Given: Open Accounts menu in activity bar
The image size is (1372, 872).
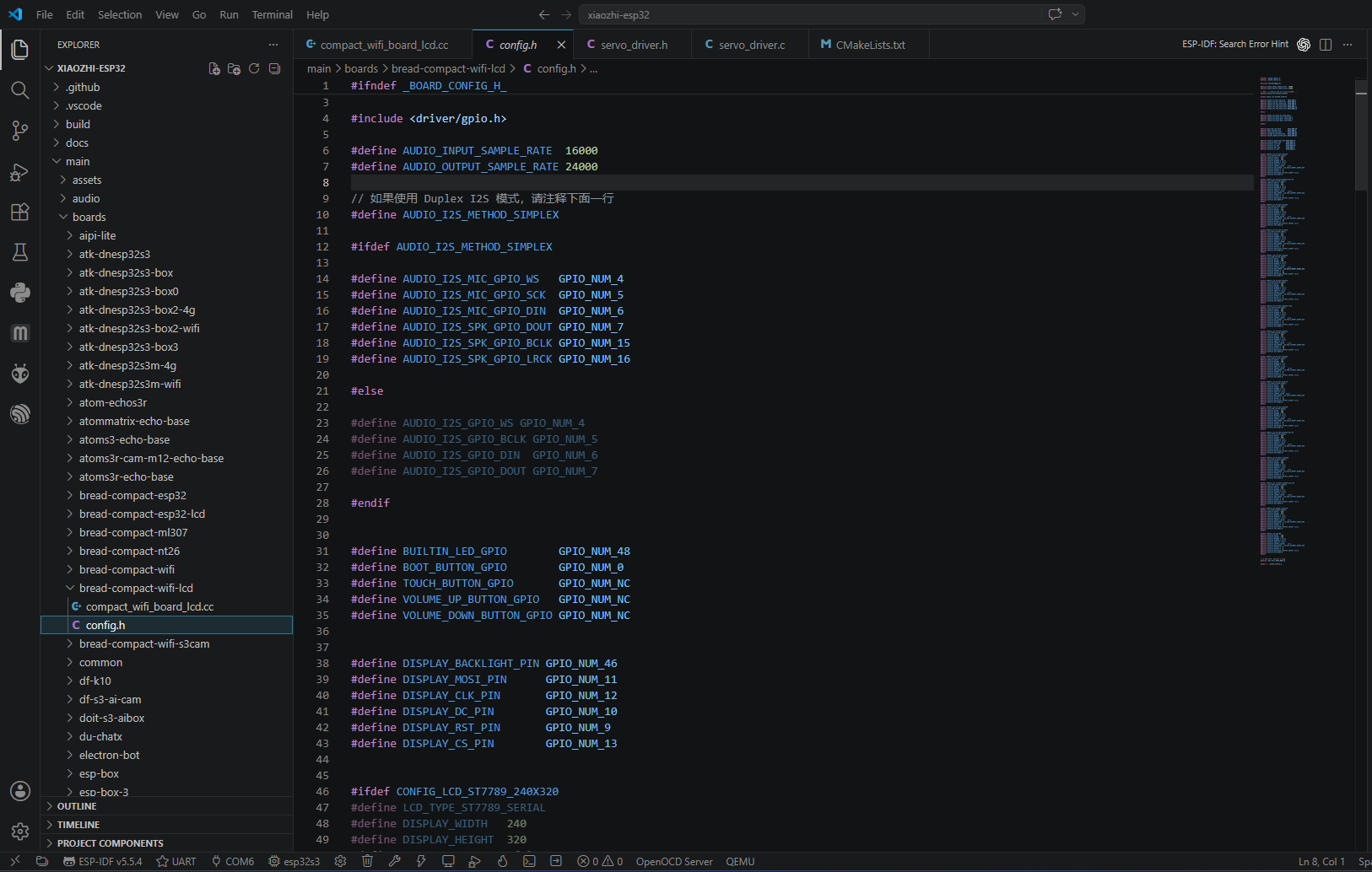Looking at the screenshot, I should [x=20, y=791].
